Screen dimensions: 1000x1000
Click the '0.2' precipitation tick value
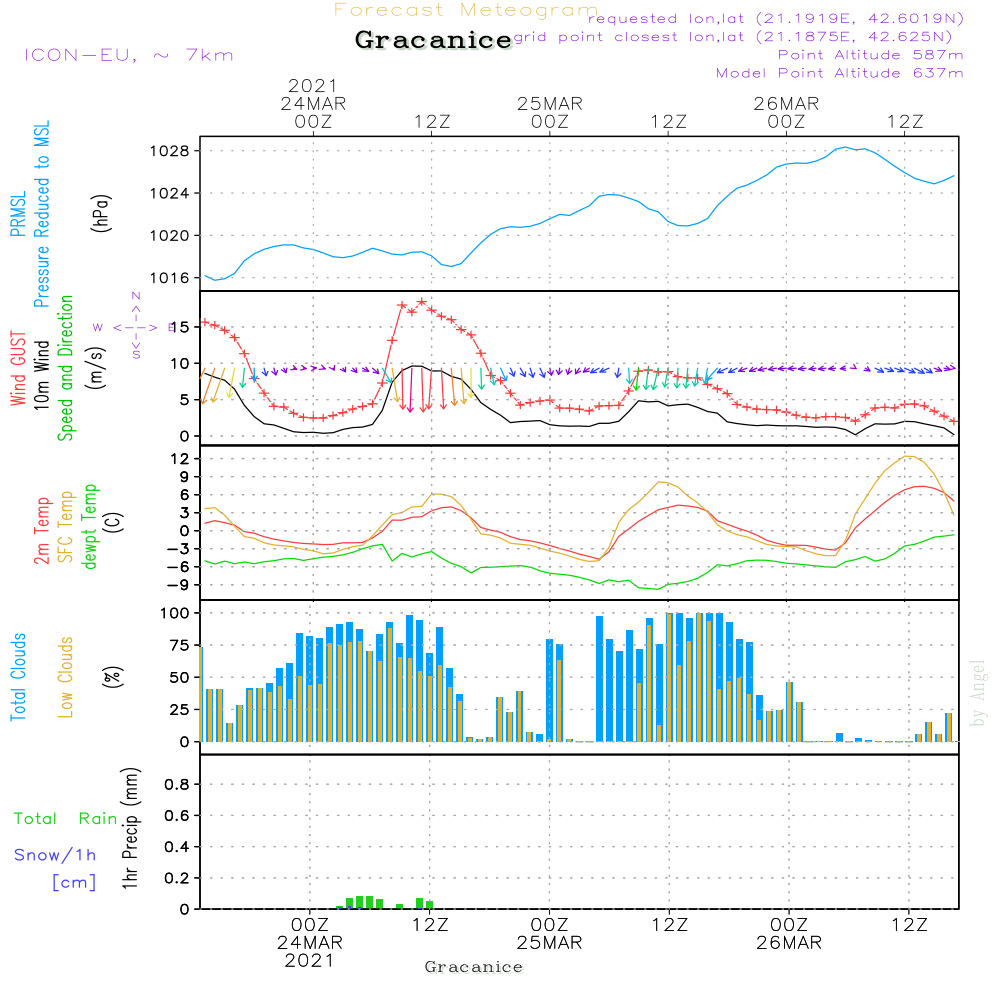(177, 878)
